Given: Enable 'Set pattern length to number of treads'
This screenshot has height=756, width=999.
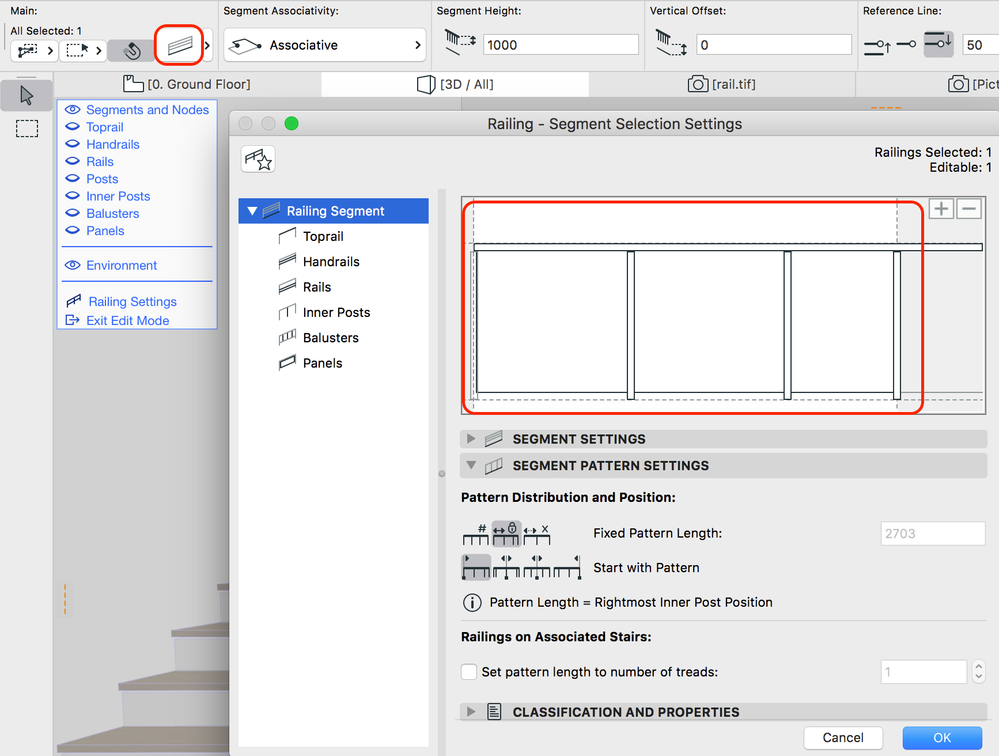Looking at the screenshot, I should tap(468, 671).
